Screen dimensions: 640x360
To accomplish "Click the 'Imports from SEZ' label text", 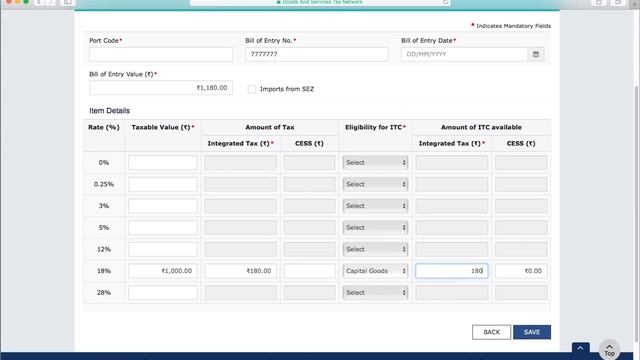I will [x=287, y=89].
